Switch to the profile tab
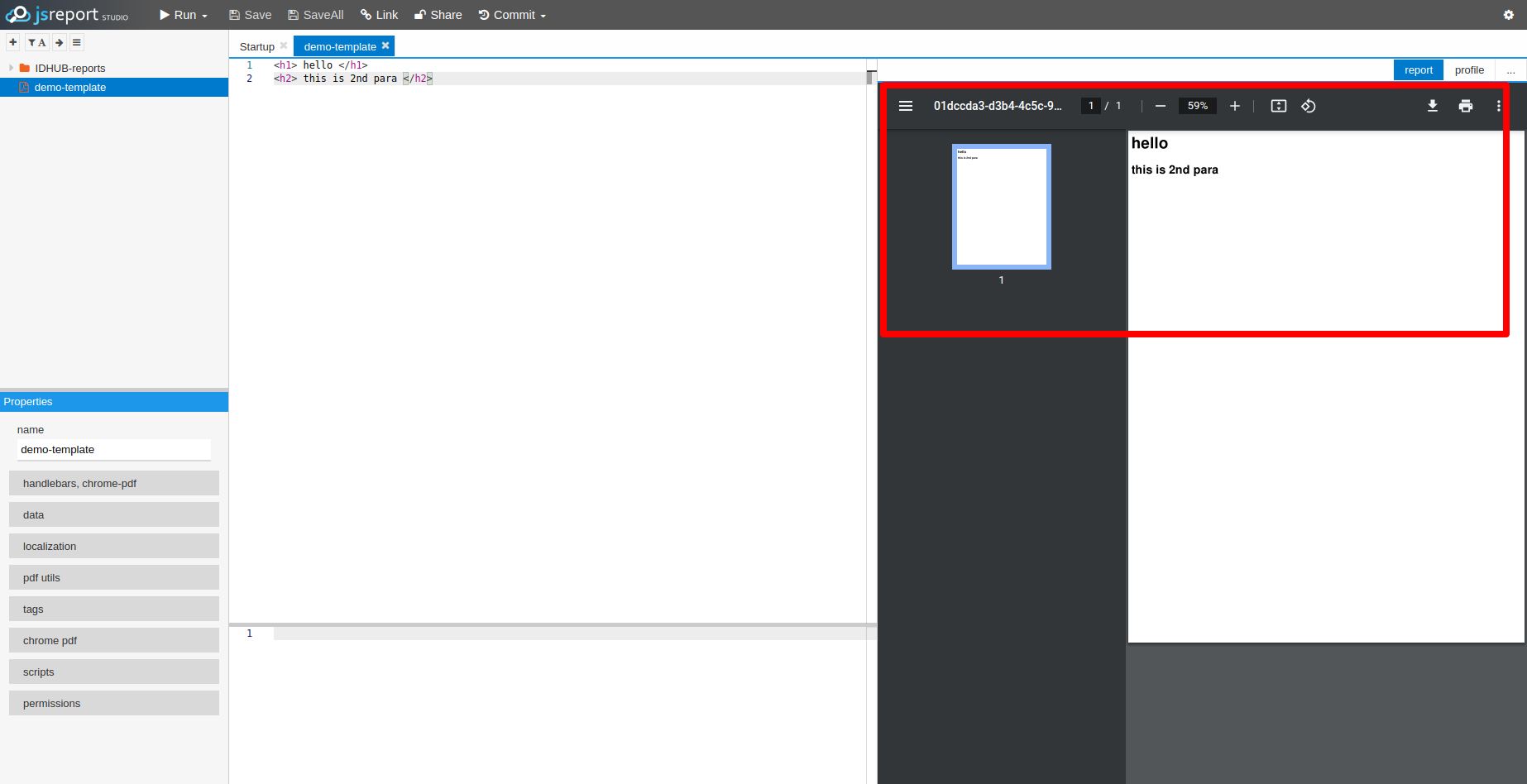 1469,70
